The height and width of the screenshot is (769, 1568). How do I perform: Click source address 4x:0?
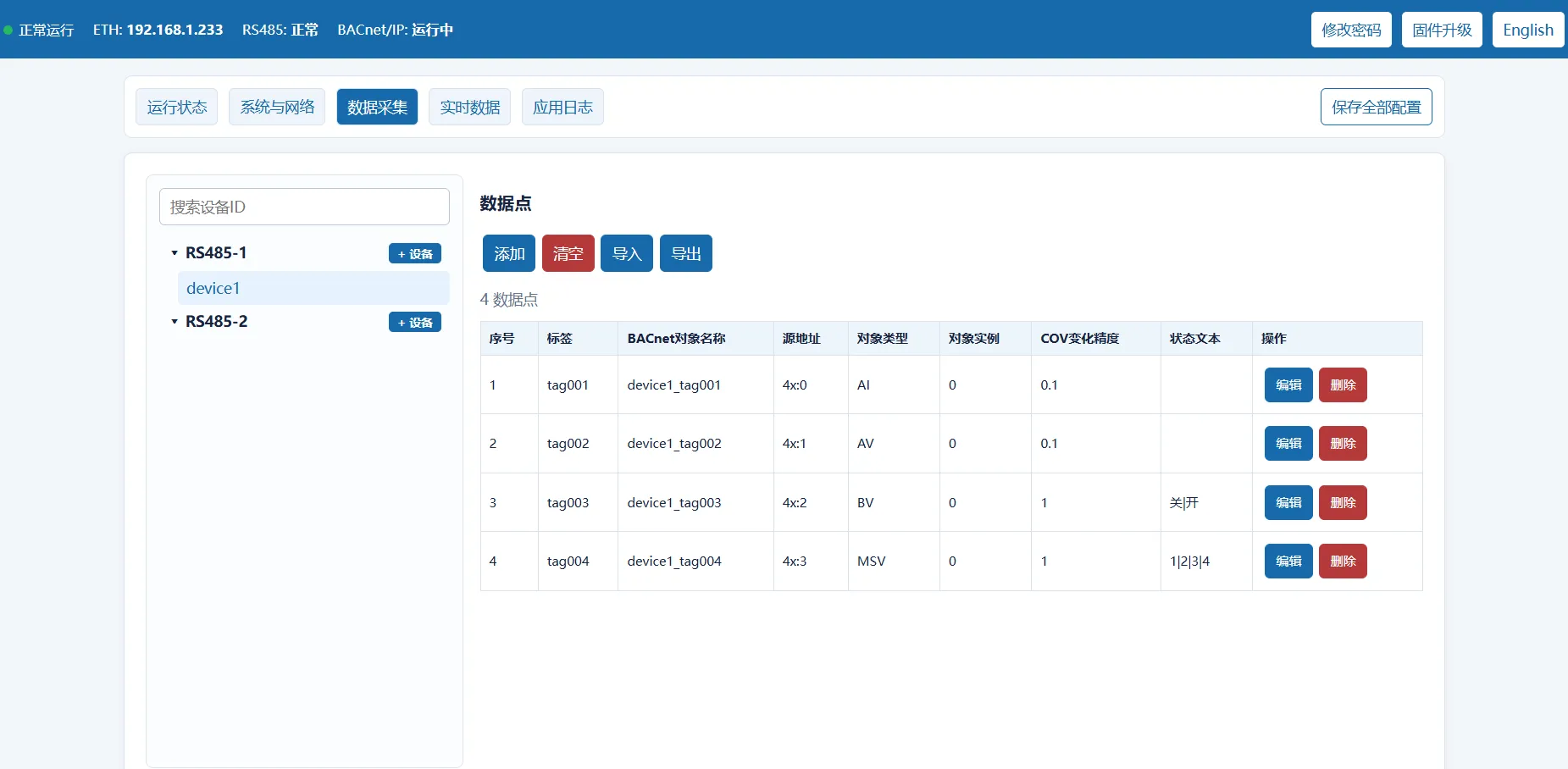[795, 384]
